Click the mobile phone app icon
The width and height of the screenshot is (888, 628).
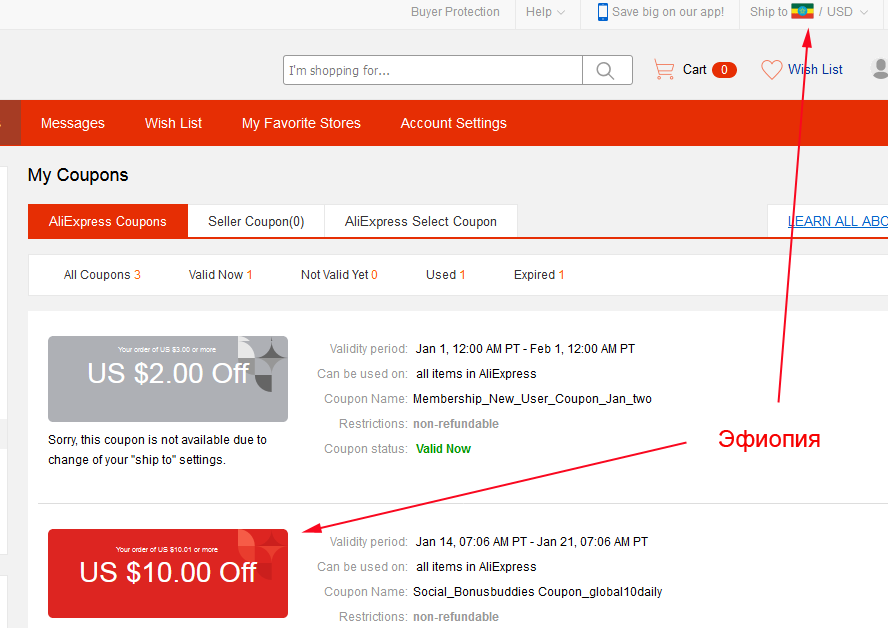click(603, 12)
